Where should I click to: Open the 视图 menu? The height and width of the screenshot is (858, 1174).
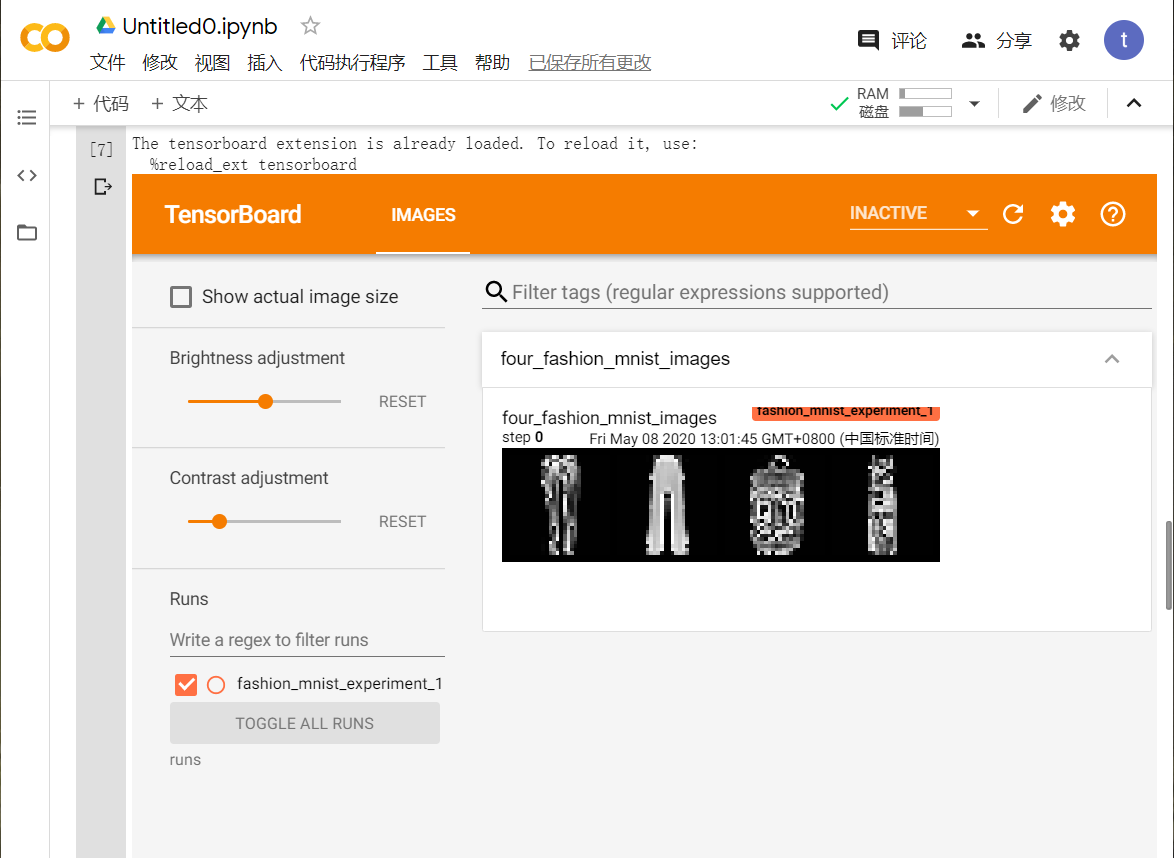(213, 63)
